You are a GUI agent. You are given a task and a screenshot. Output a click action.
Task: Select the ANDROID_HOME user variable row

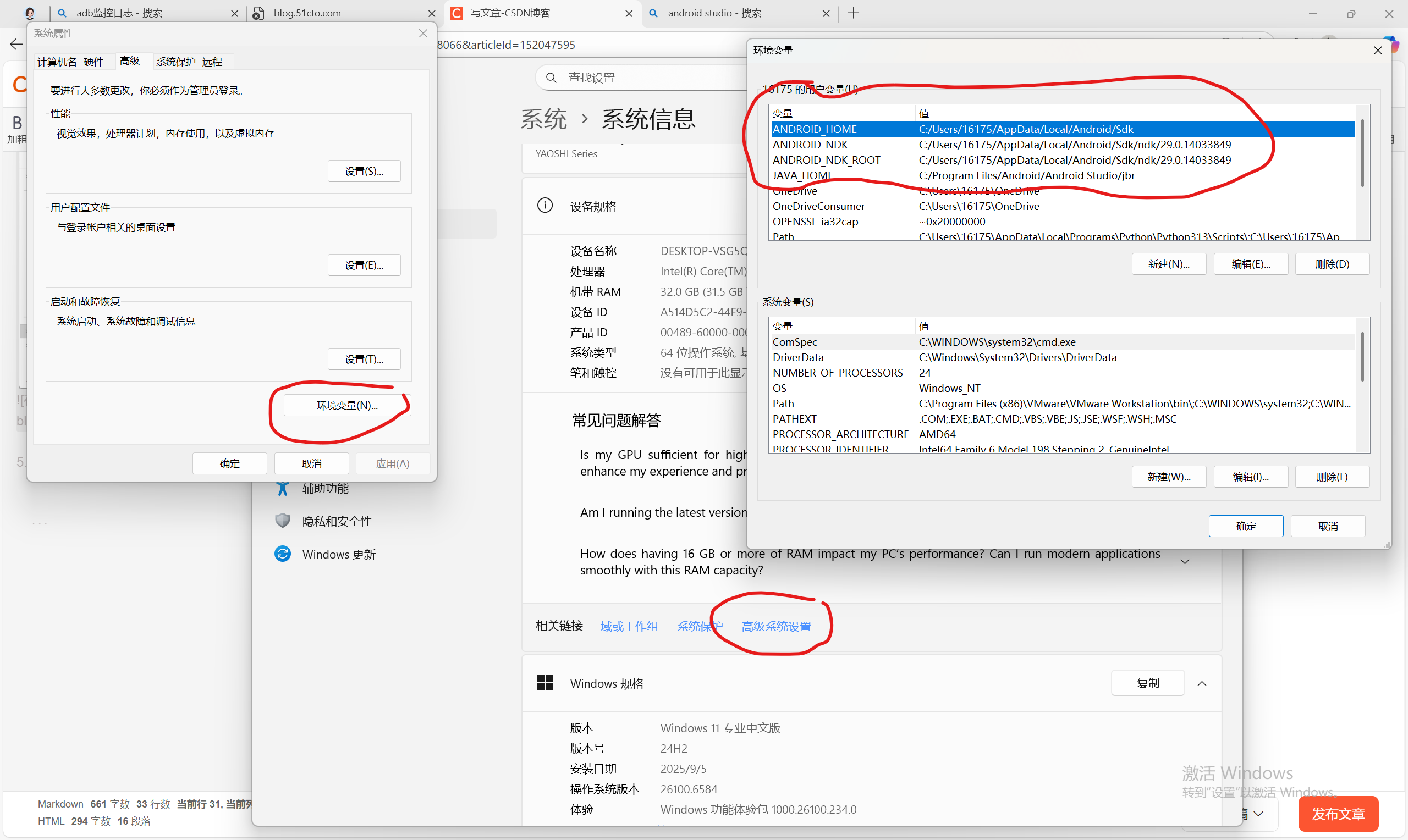(x=1063, y=129)
